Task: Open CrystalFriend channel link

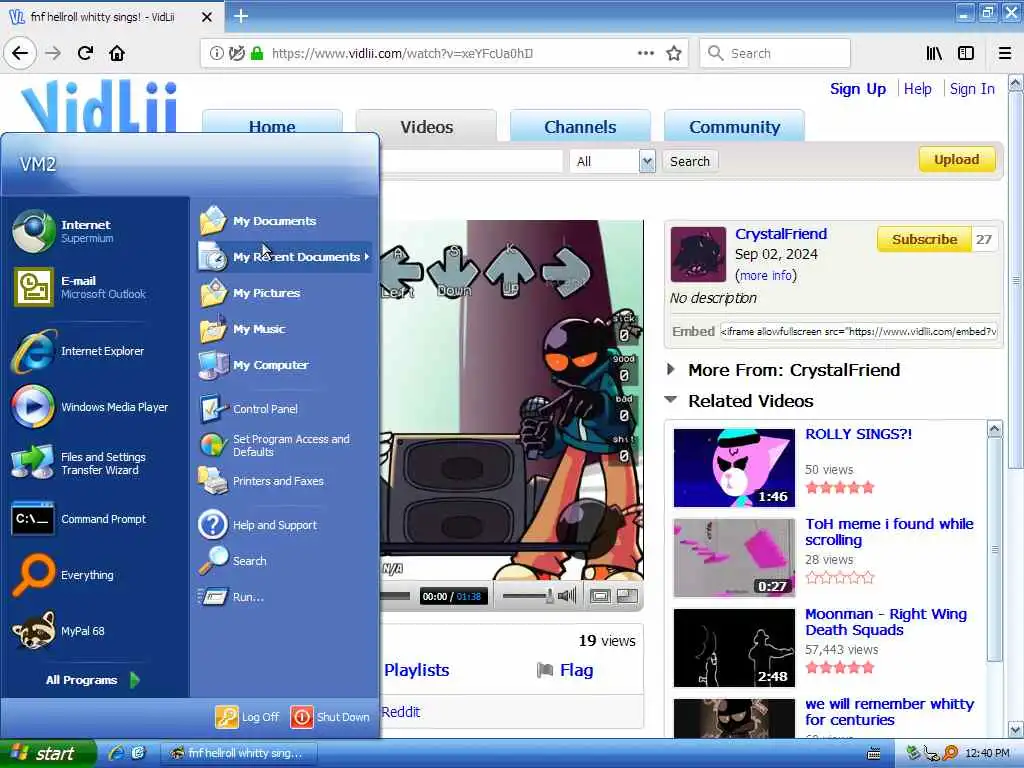Action: click(781, 234)
